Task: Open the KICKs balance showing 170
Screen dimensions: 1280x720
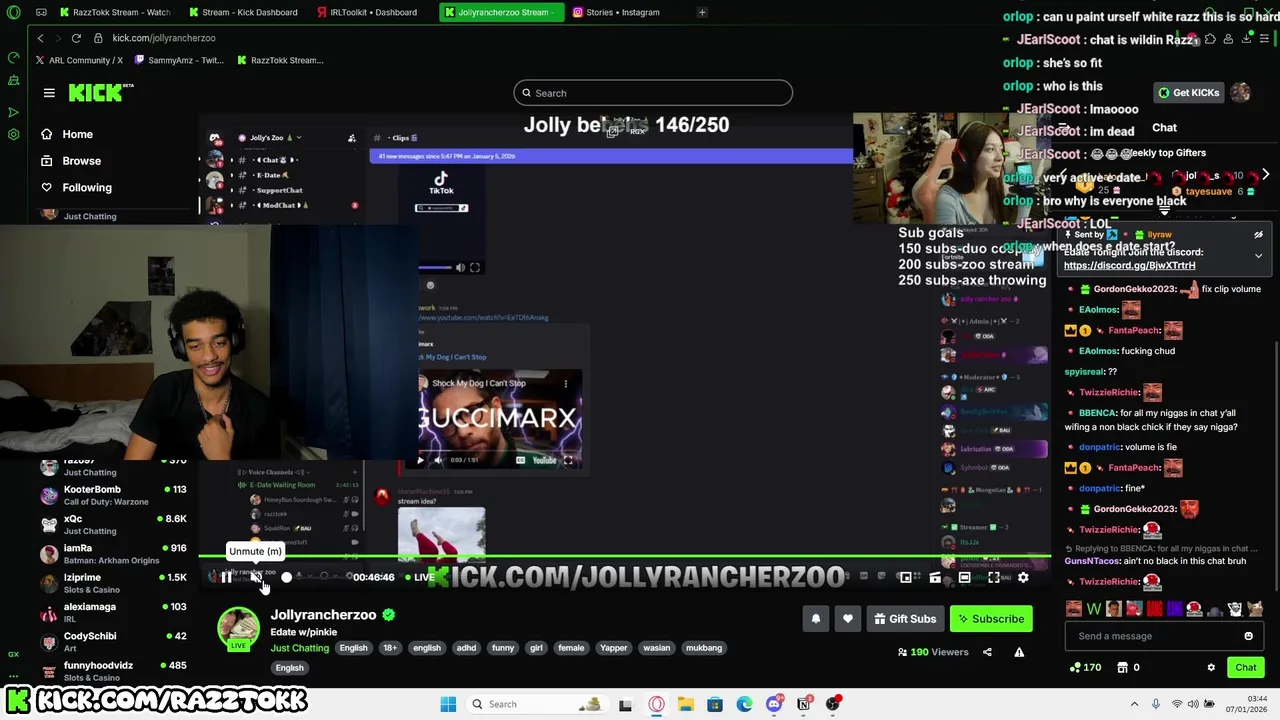Action: pyautogui.click(x=1086, y=668)
